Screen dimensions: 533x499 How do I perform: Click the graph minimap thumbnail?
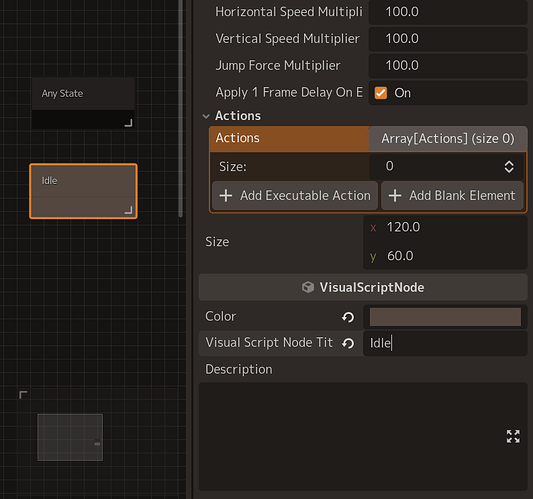[70, 437]
